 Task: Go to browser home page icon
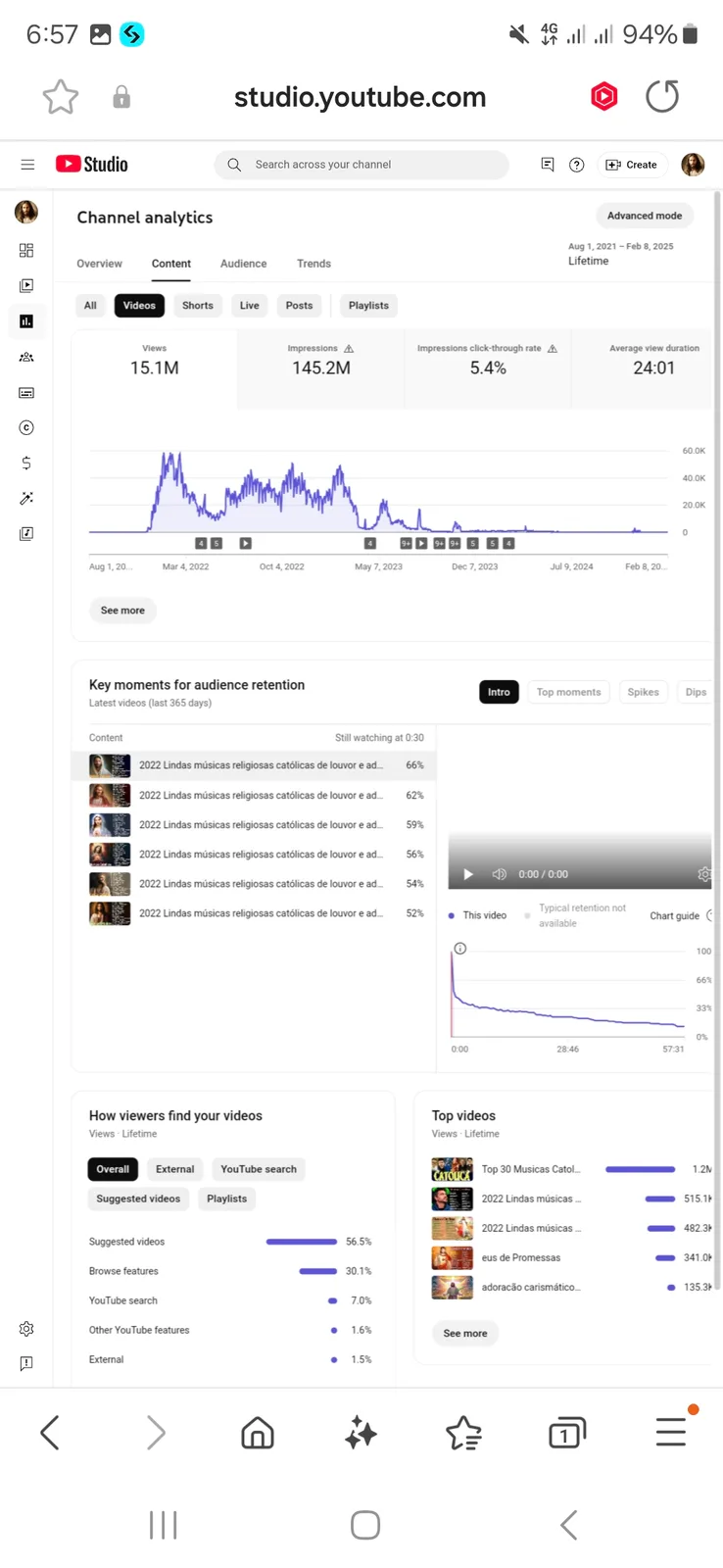258,1434
